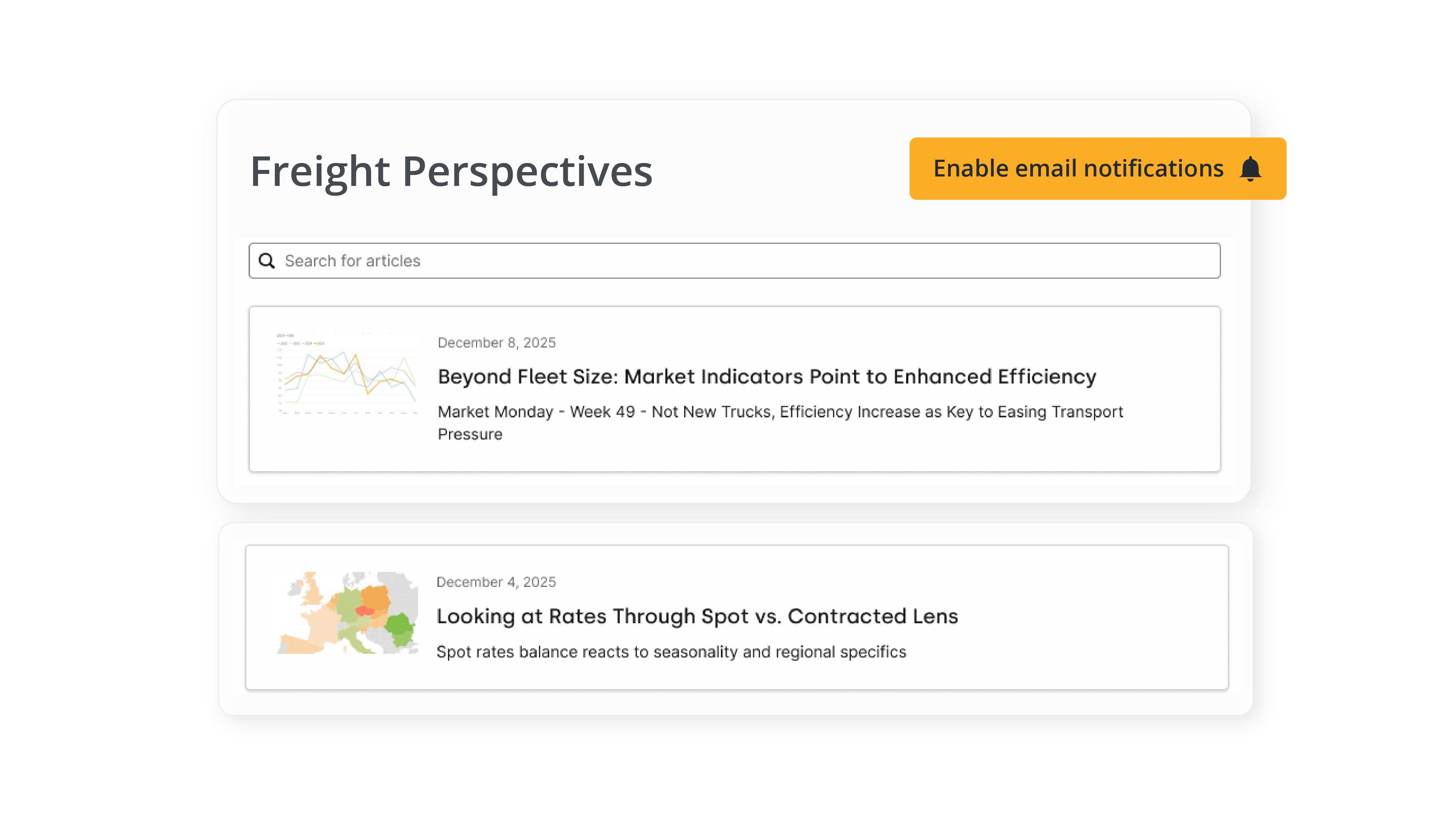1456x819 pixels.
Task: Select the December 4, 2025 date label
Action: click(497, 582)
